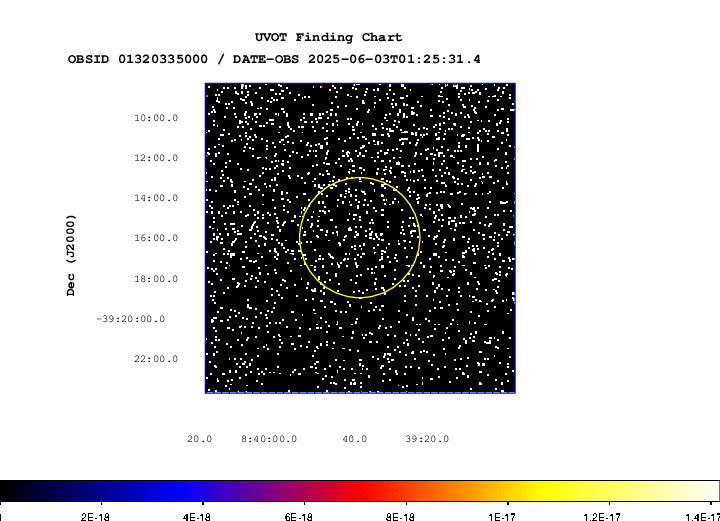Click the 'UVOT Finding Chart' title text
The width and height of the screenshot is (720, 521).
coord(328,37)
